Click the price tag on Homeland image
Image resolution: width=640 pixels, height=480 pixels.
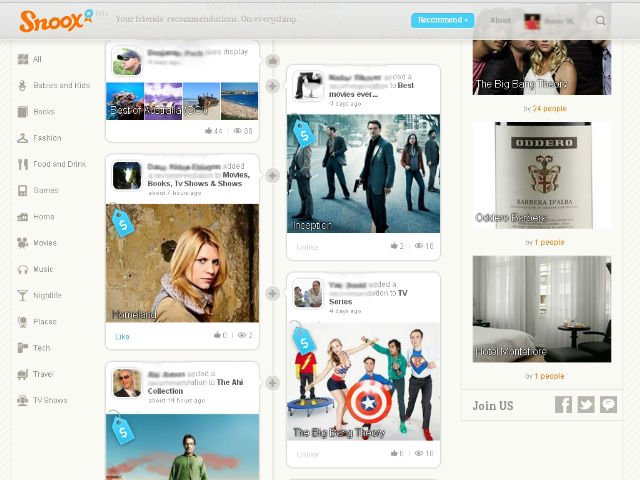tap(122, 222)
